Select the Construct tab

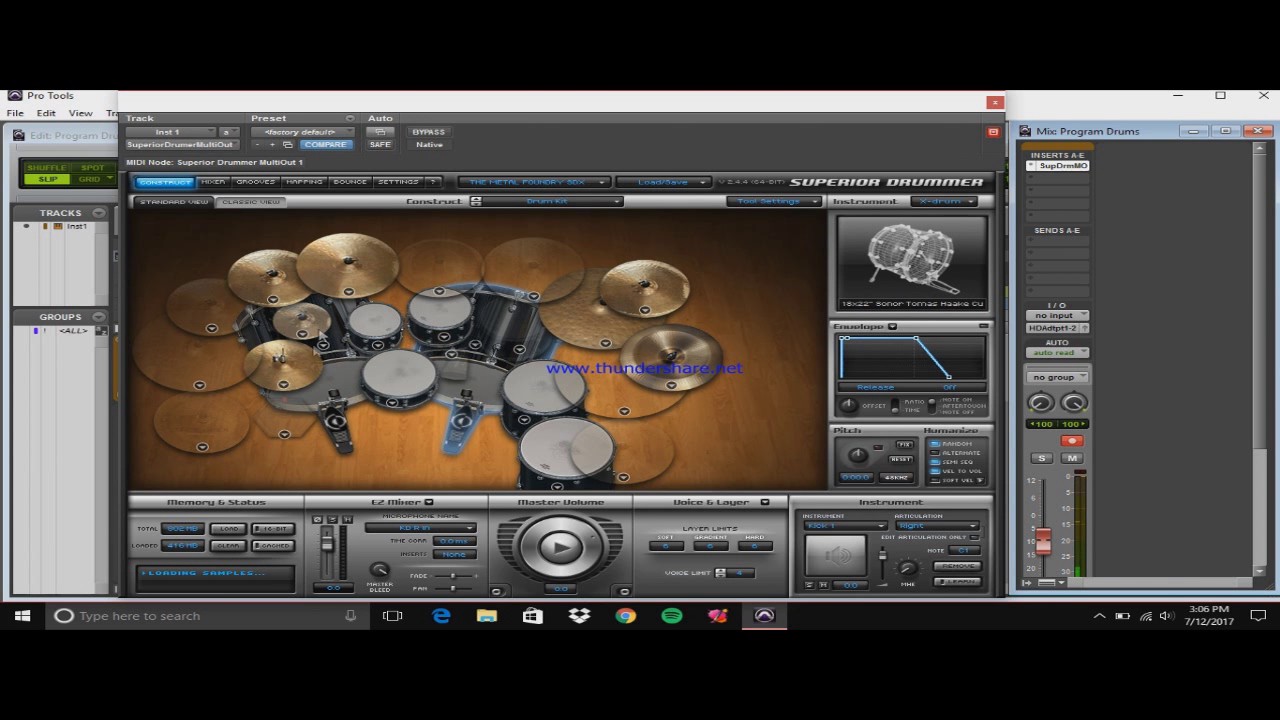[165, 182]
